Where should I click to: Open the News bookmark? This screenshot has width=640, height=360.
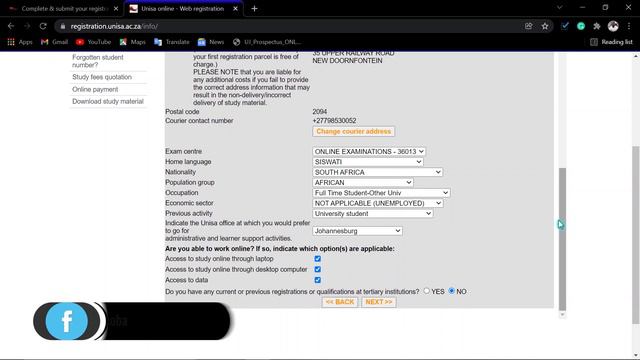(x=211, y=42)
